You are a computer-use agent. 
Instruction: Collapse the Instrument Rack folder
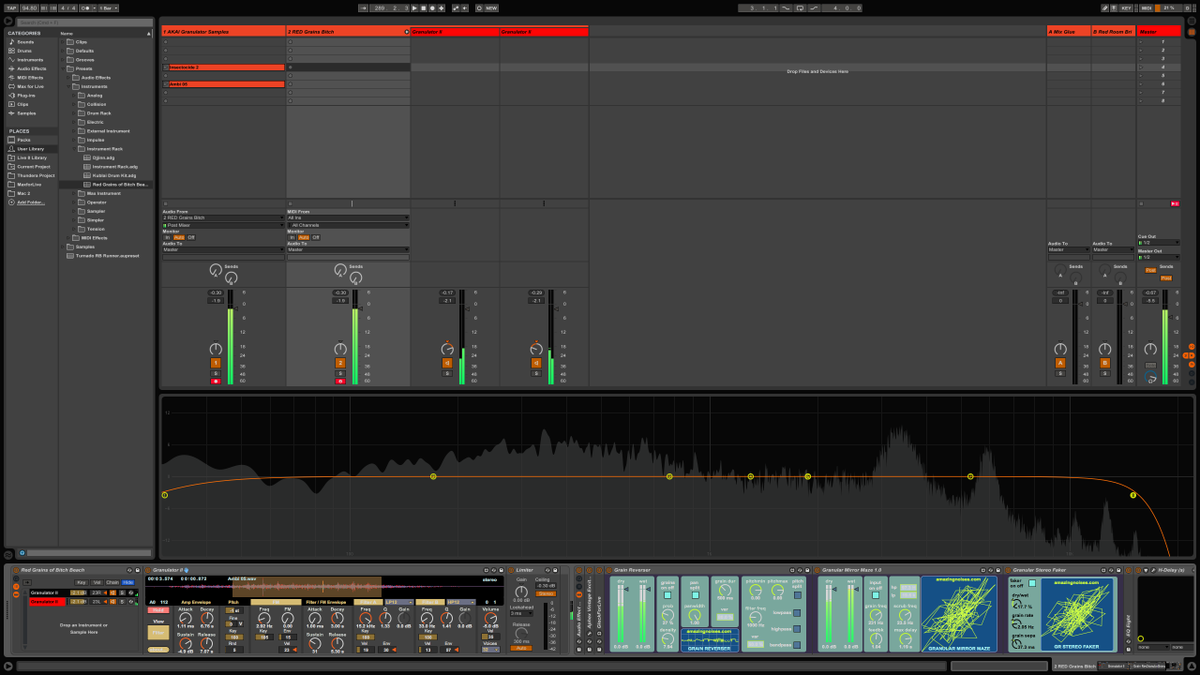tap(76, 149)
